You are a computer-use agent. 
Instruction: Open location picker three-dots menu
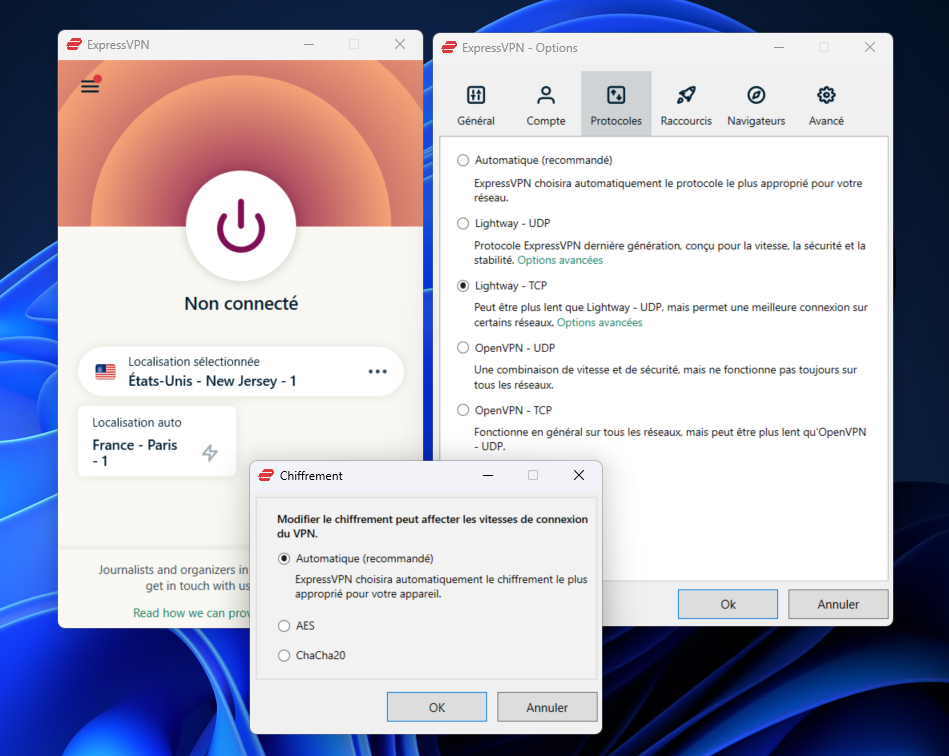point(378,371)
